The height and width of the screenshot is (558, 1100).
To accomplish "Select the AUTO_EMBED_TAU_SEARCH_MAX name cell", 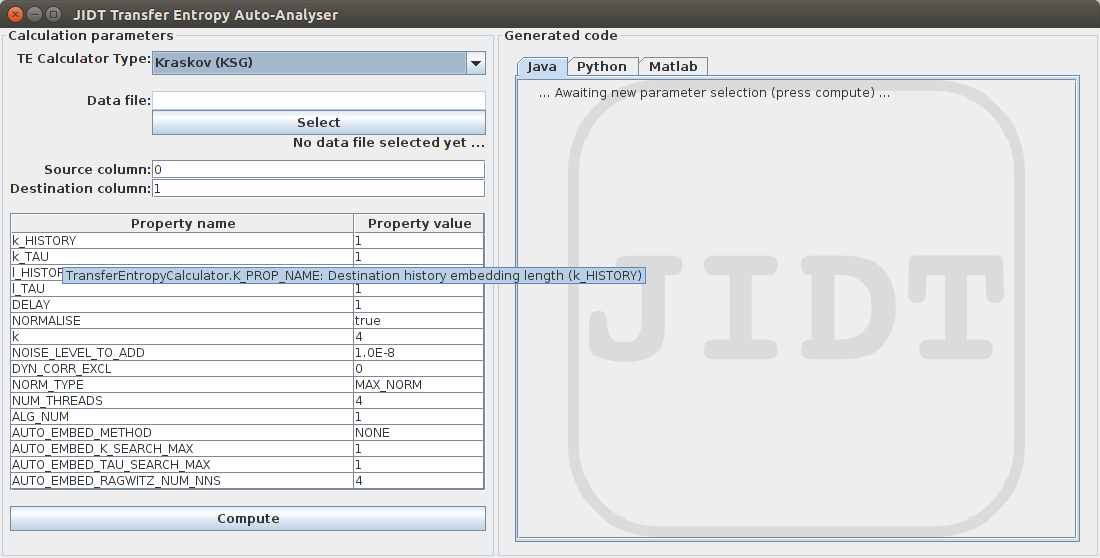I will click(182, 465).
